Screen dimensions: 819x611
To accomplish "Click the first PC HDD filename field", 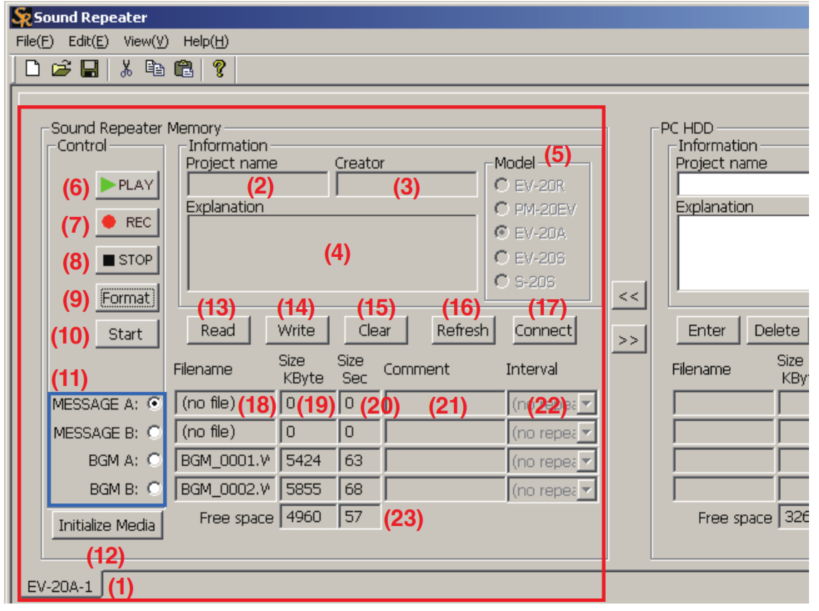I will [723, 404].
